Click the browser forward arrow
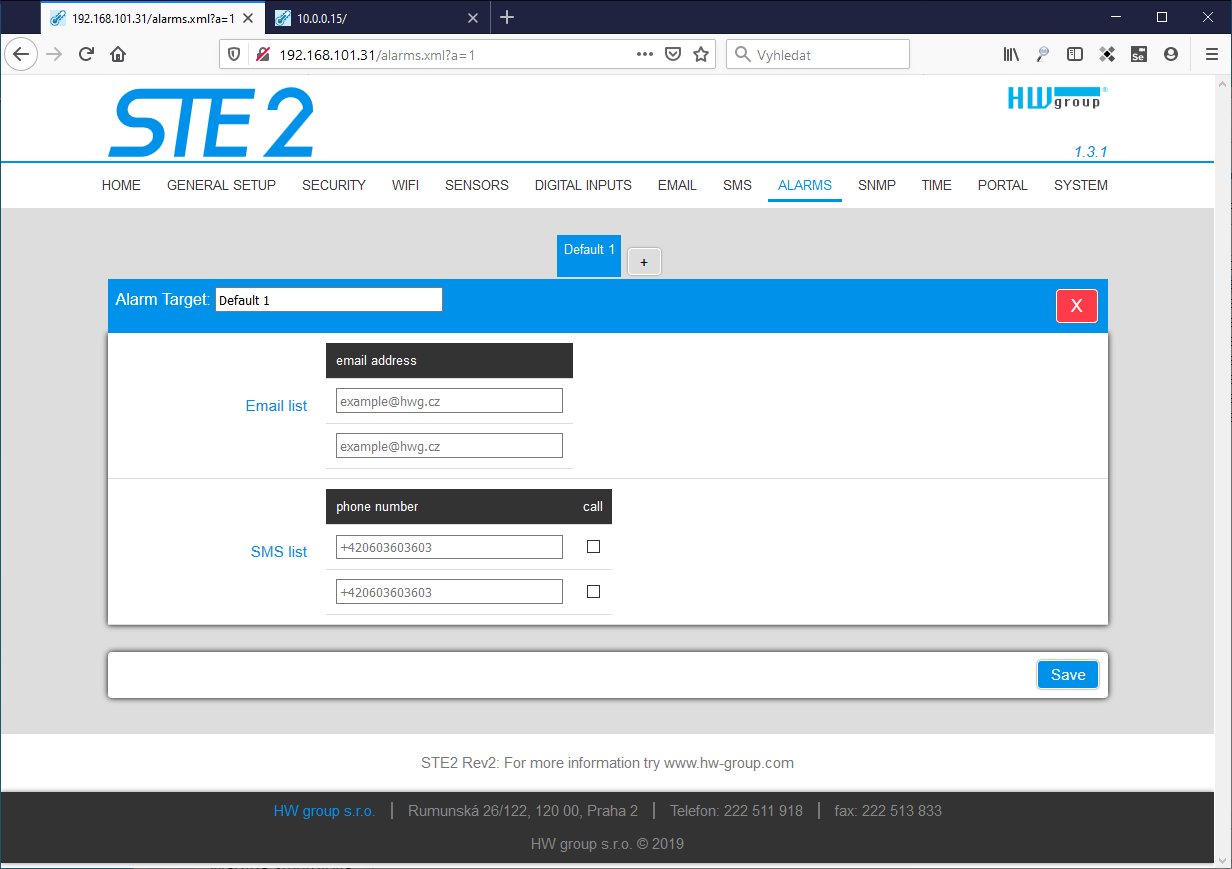This screenshot has height=869, width=1232. coord(54,54)
